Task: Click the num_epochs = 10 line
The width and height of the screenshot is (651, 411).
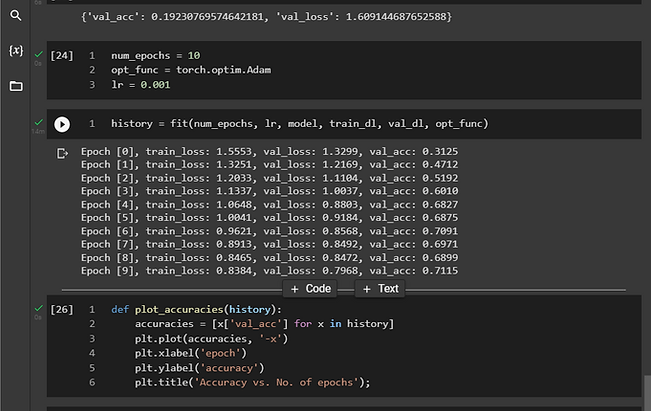Action: pyautogui.click(x=155, y=56)
